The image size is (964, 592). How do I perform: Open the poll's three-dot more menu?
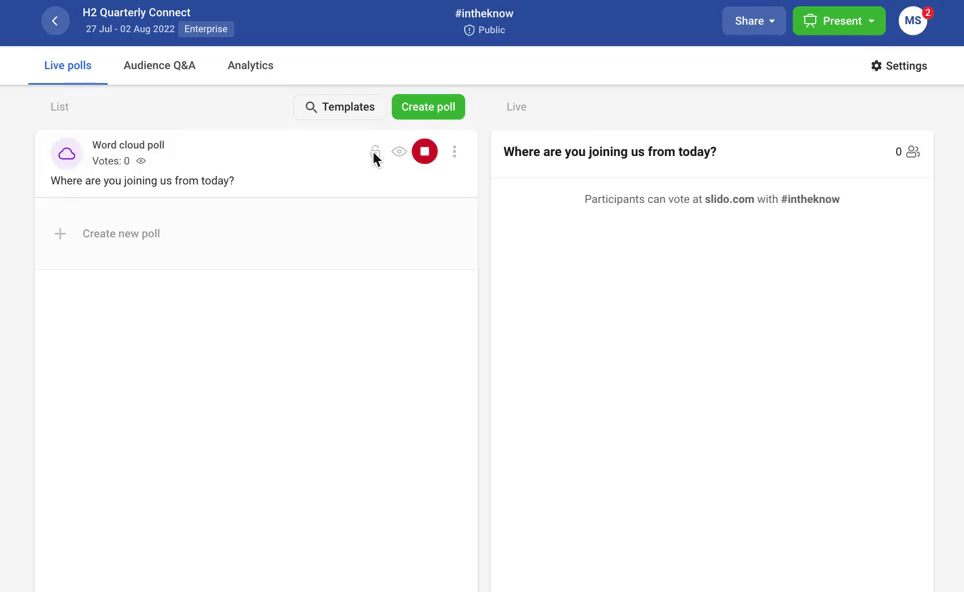point(454,151)
